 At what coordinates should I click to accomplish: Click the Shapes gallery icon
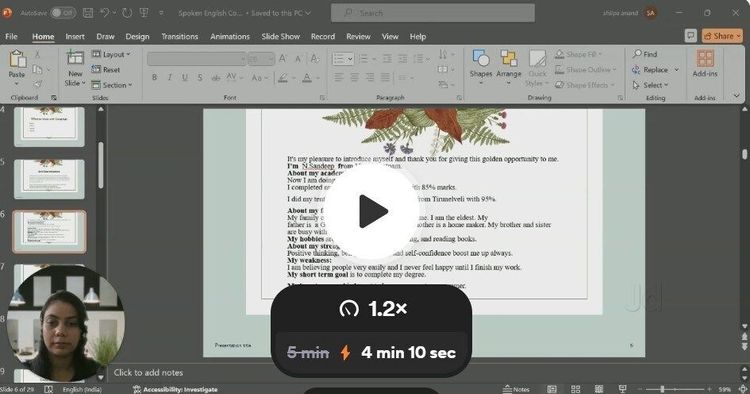click(x=481, y=58)
